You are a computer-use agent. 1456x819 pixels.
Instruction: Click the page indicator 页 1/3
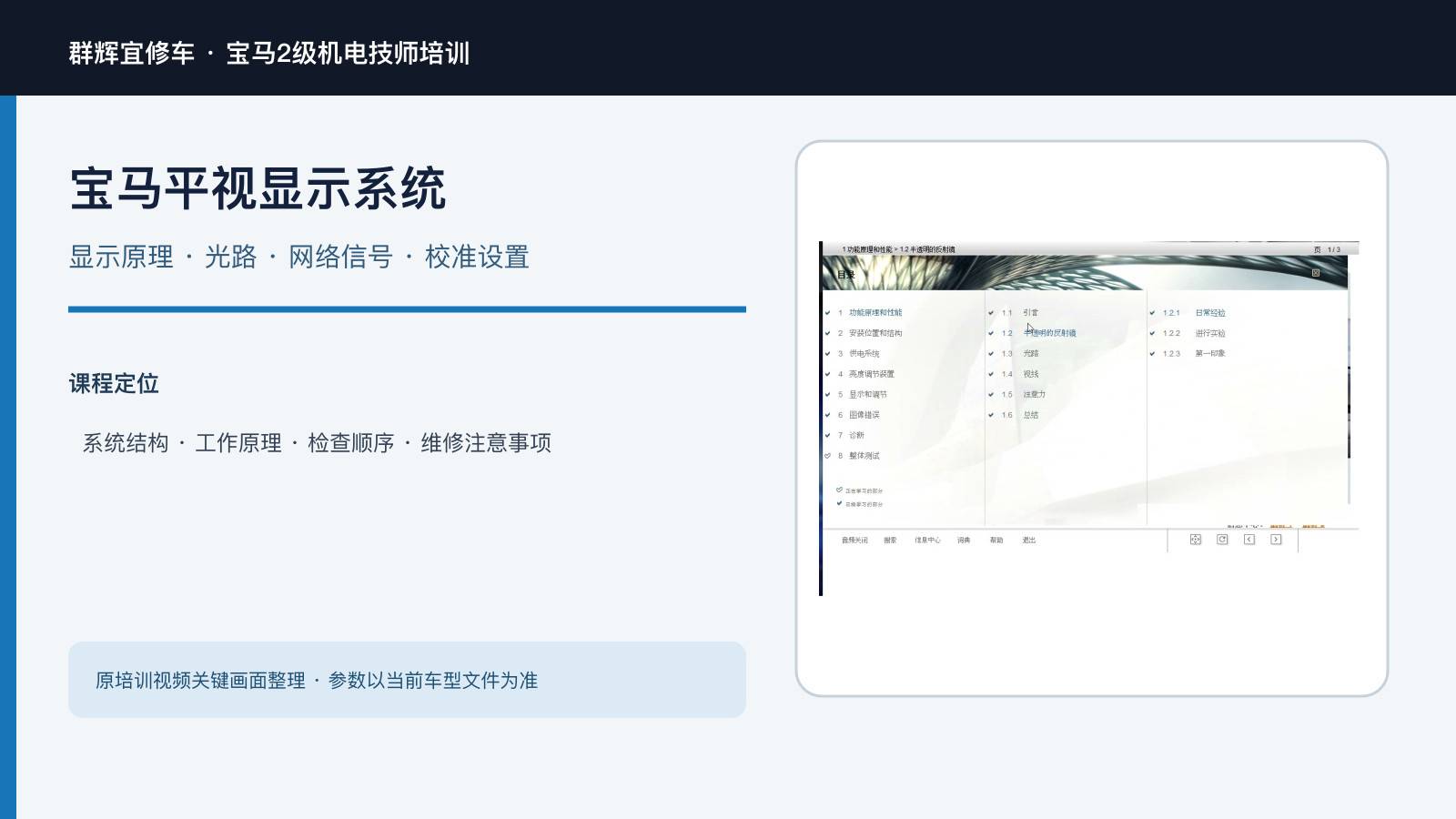tap(1327, 249)
